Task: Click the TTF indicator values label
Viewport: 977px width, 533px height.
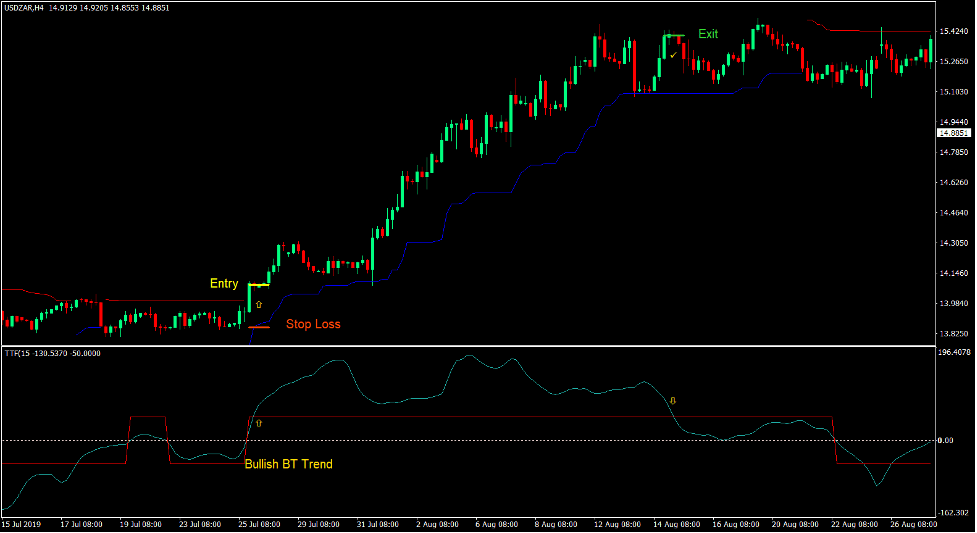Action: point(52,353)
